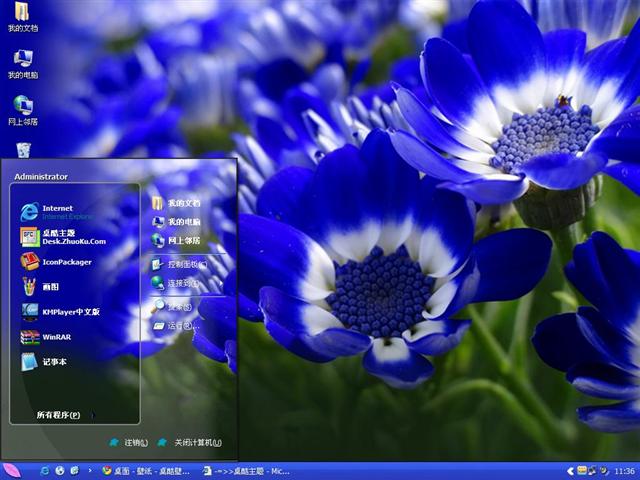Click 我的文档 desktop icon
Viewport: 640px width, 480px height.
point(22,16)
